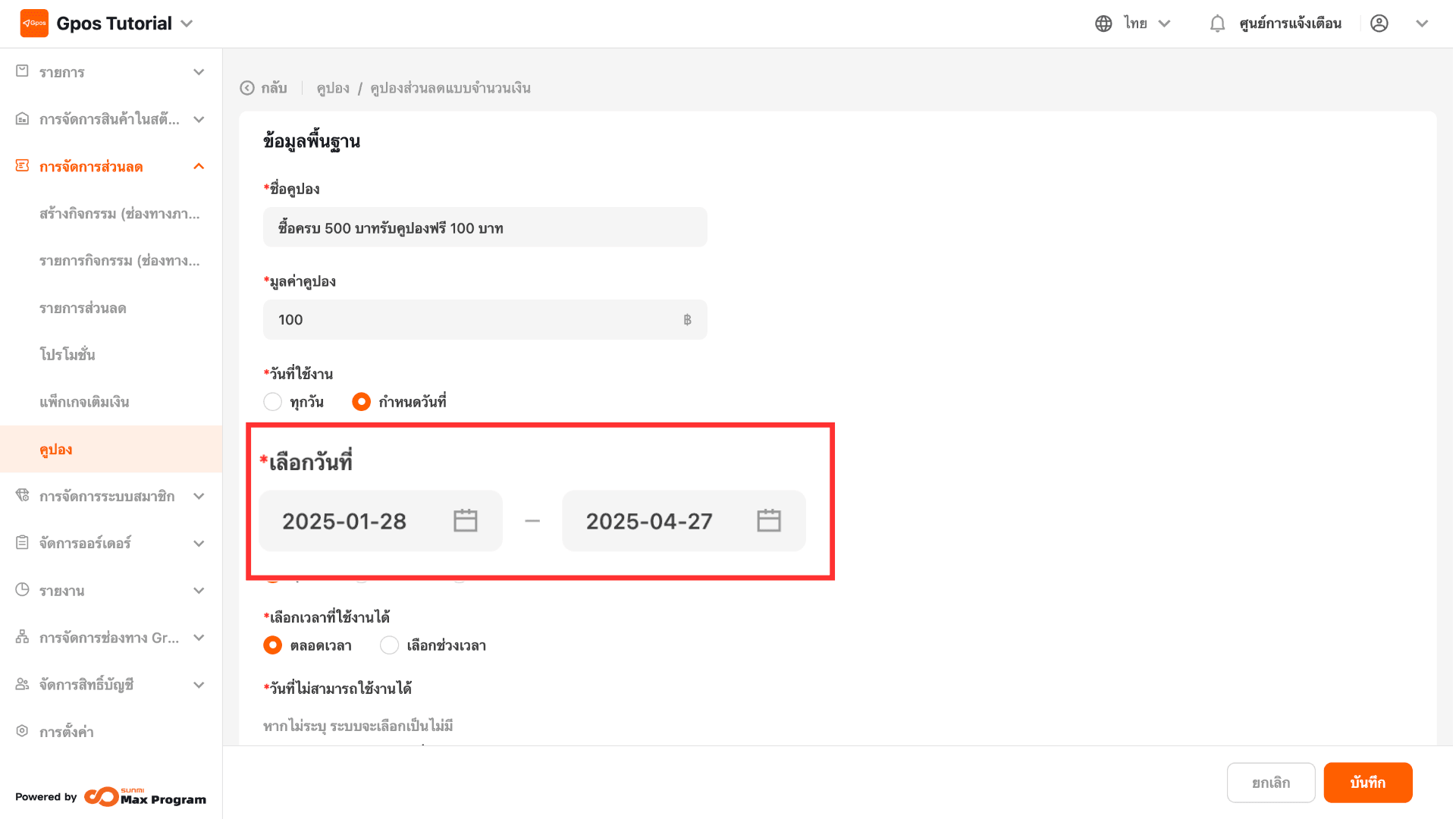This screenshot has height=819, width=1456.
Task: Open the Gpos Tutorial store dropdown
Action: tap(187, 24)
